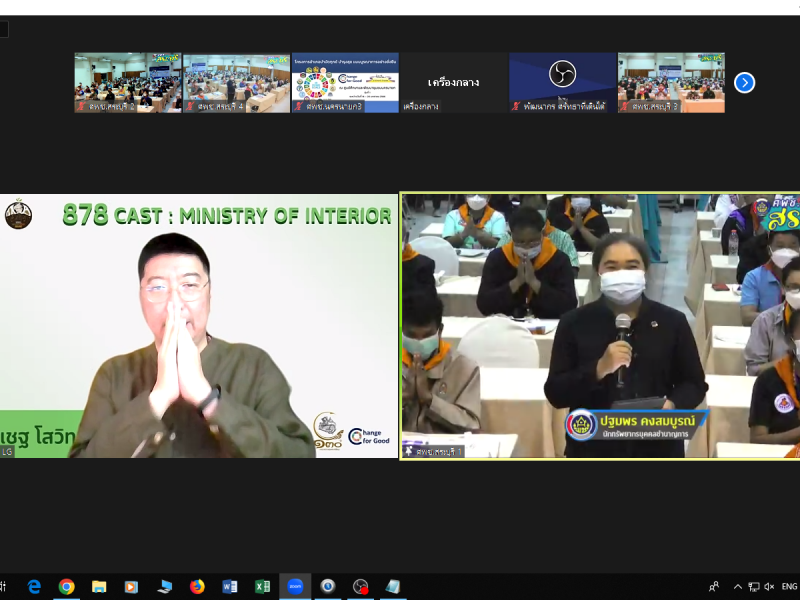Image resolution: width=800 pixels, height=600 pixels.
Task: Launch Google Chrome from the taskbar
Action: tap(66, 587)
